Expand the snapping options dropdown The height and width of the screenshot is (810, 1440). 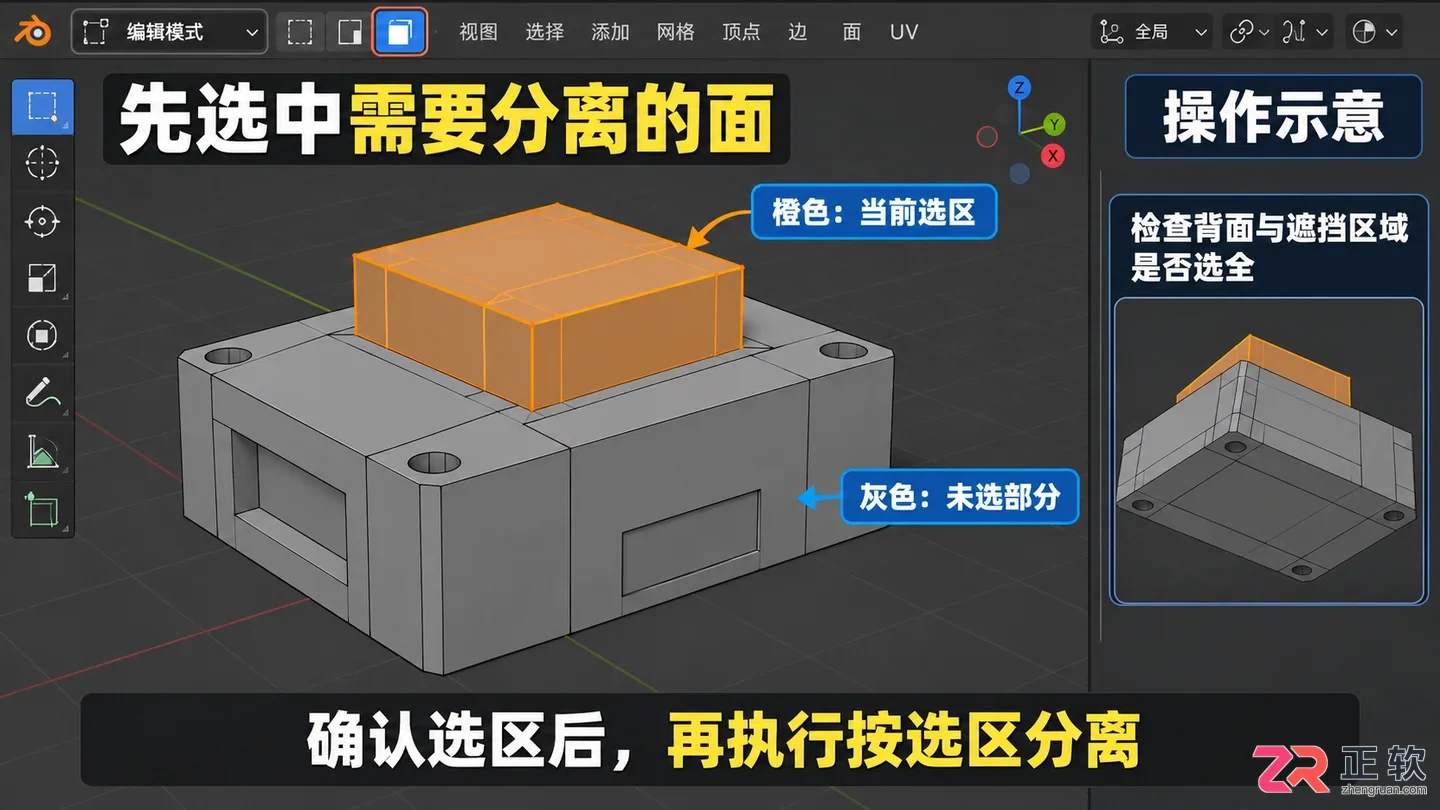click(1306, 32)
